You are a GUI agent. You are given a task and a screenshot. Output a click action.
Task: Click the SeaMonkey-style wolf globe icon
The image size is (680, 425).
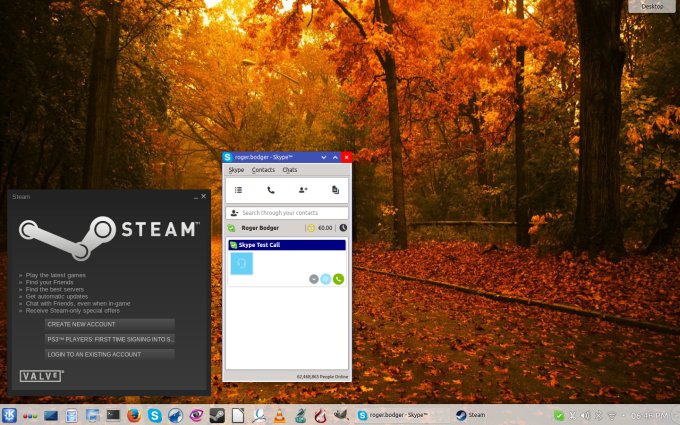click(x=176, y=415)
